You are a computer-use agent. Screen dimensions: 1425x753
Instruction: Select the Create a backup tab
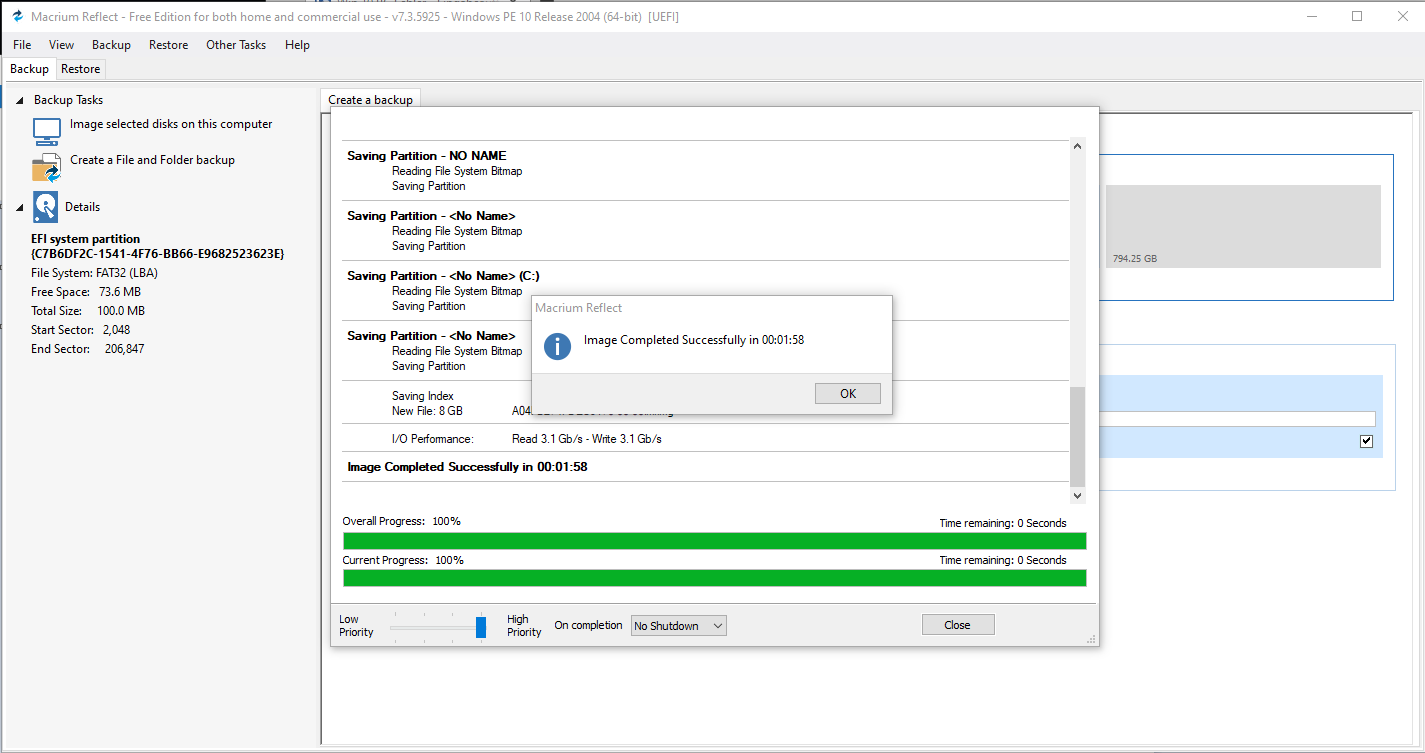(x=371, y=100)
